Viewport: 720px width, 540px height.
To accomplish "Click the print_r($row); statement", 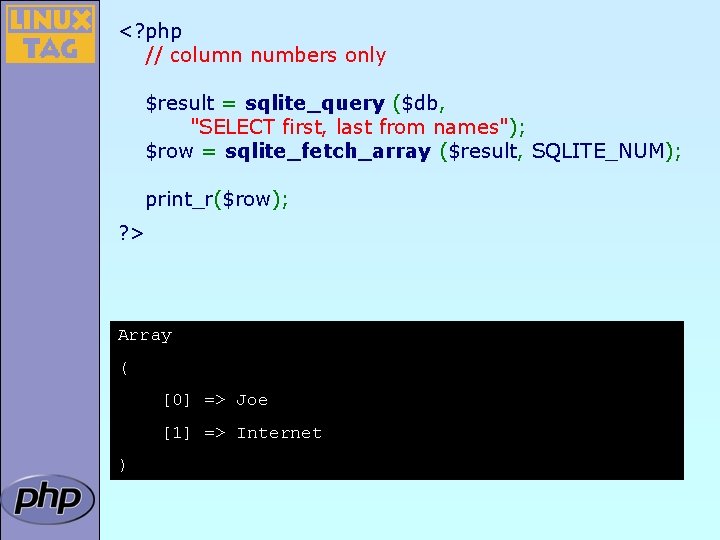I will (217, 200).
